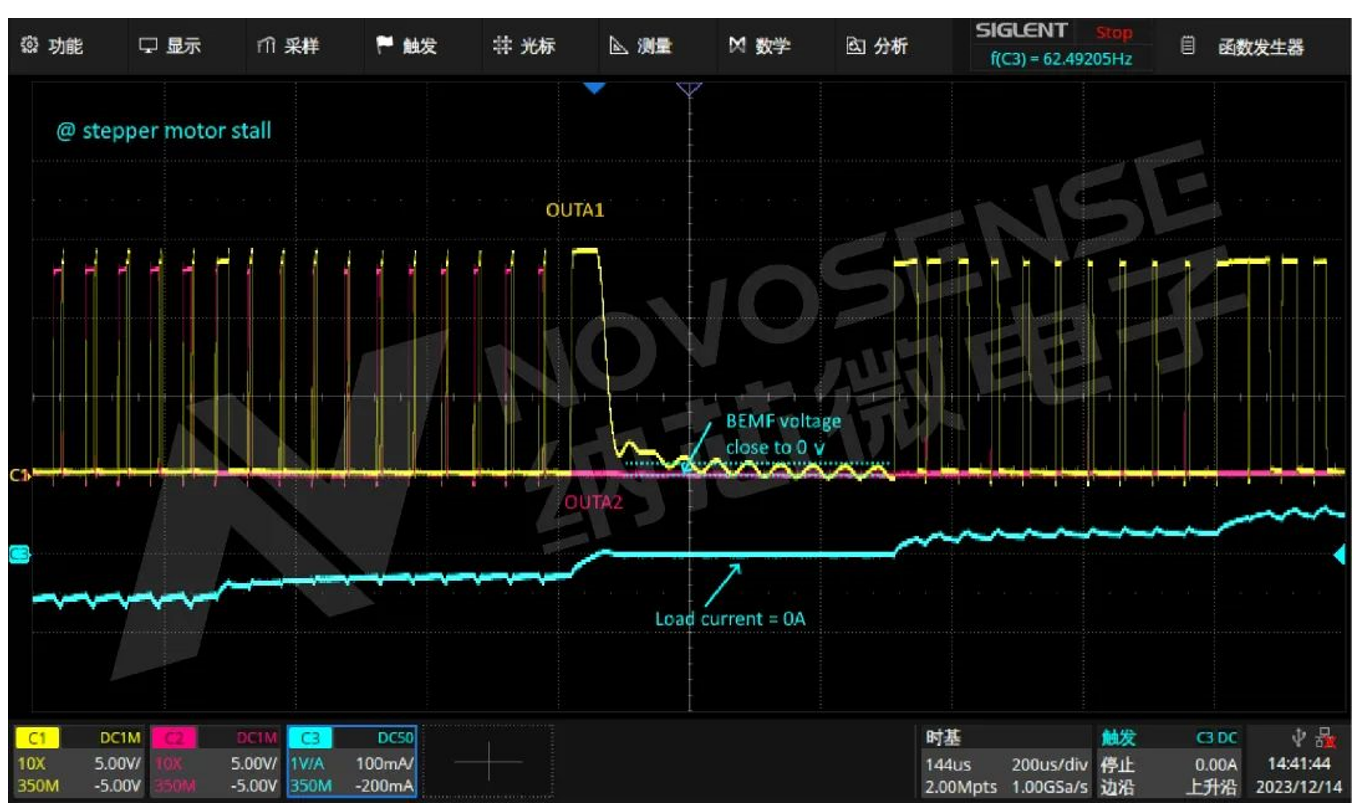1354x804 pixels.
Task: Toggle the yellow C1 channel box
Action: tap(78, 762)
